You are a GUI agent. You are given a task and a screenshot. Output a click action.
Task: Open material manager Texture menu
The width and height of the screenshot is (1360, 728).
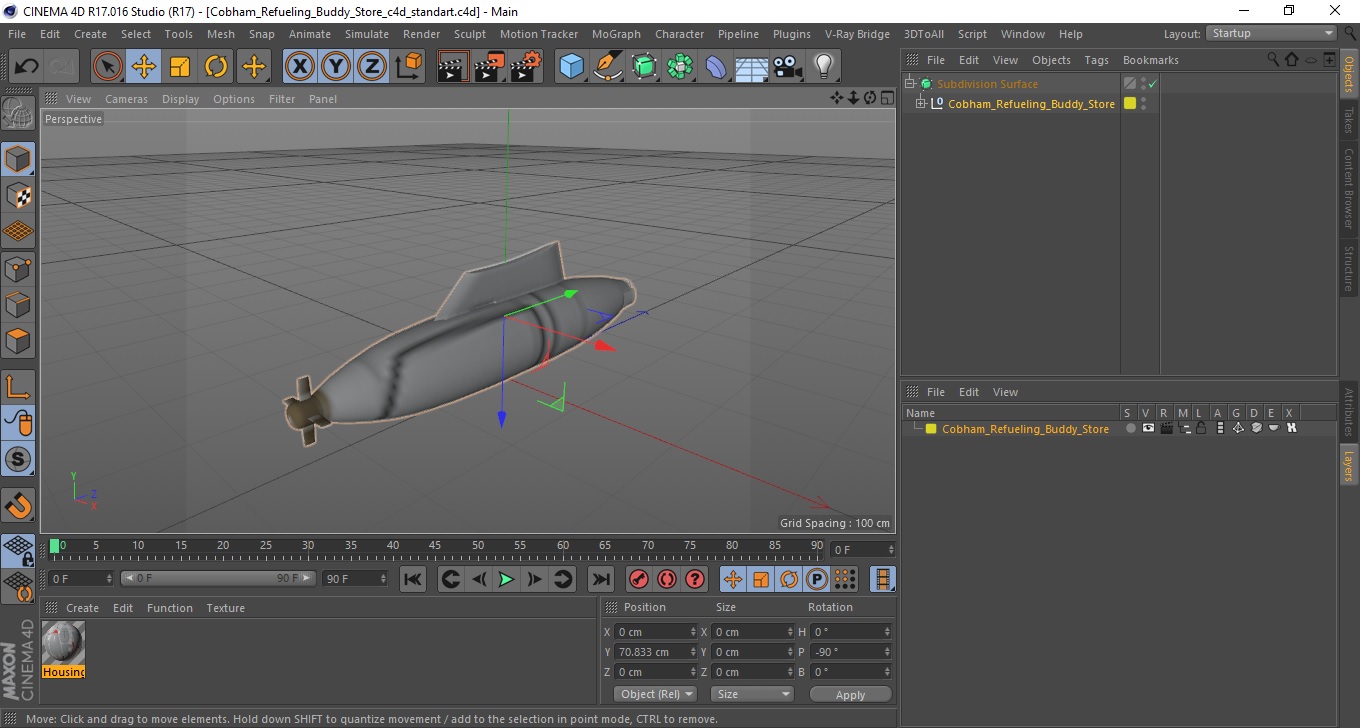pyautogui.click(x=226, y=608)
